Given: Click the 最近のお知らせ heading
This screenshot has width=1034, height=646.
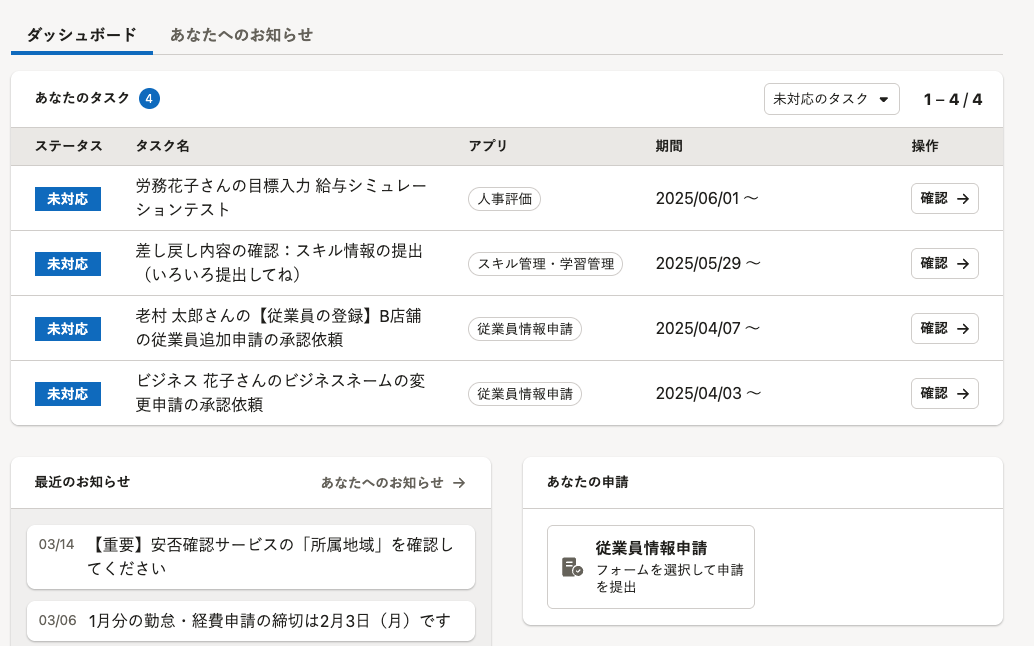Looking at the screenshot, I should 82,482.
